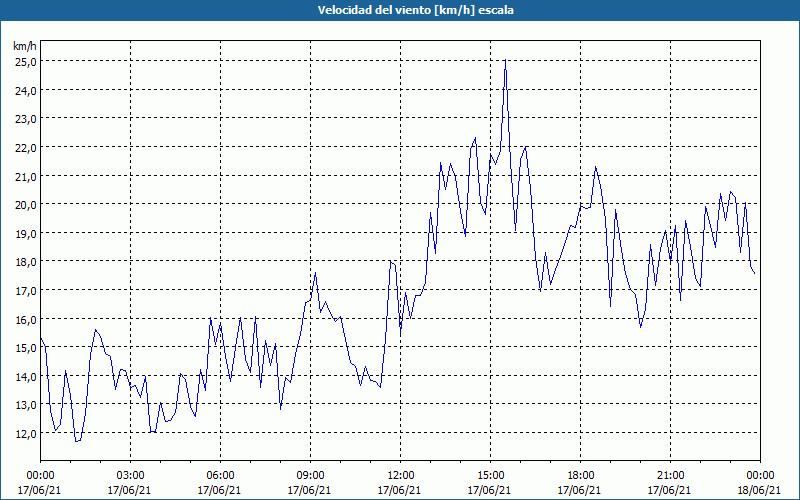
Task: Click the '12,0' y-axis value
Action: [x=26, y=433]
